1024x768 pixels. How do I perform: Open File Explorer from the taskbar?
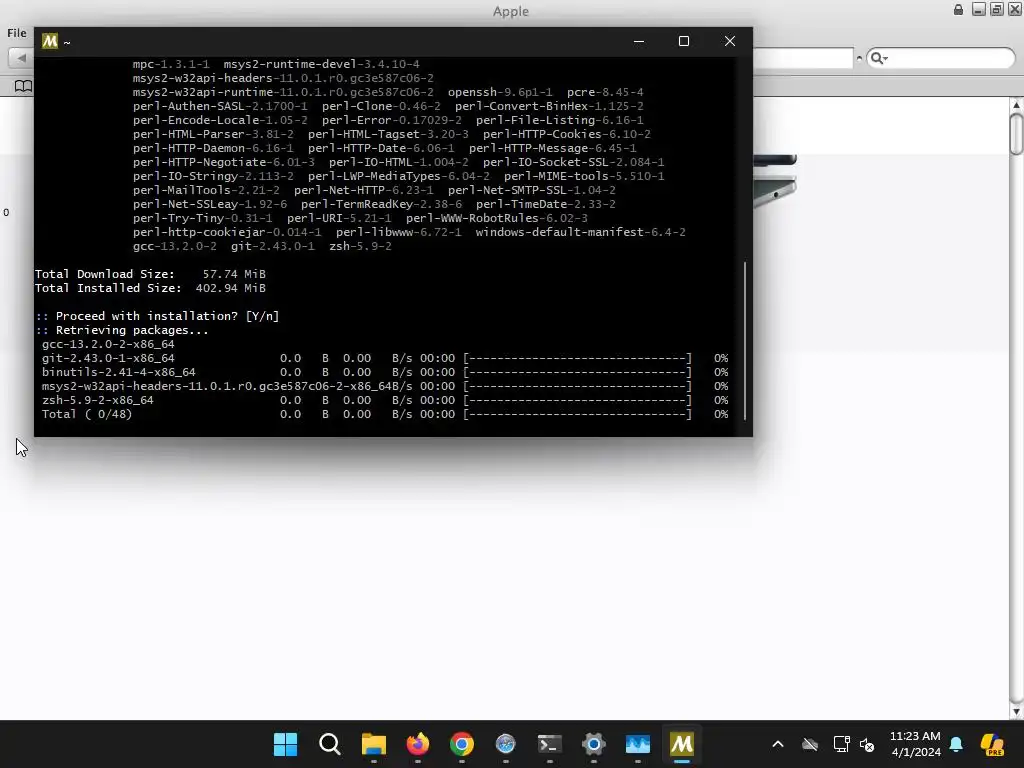pyautogui.click(x=374, y=744)
